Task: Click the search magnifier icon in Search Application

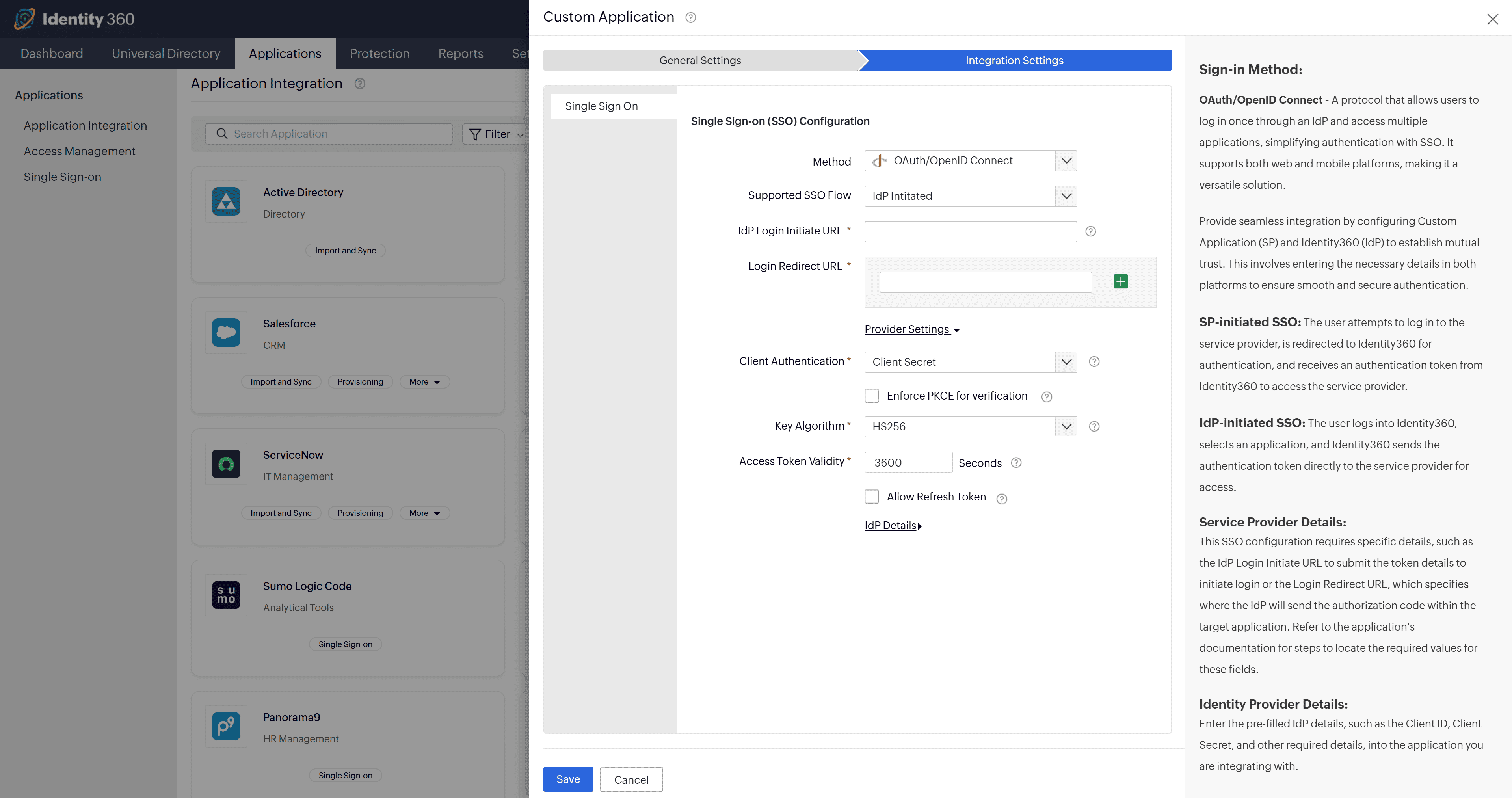Action: pyautogui.click(x=222, y=134)
